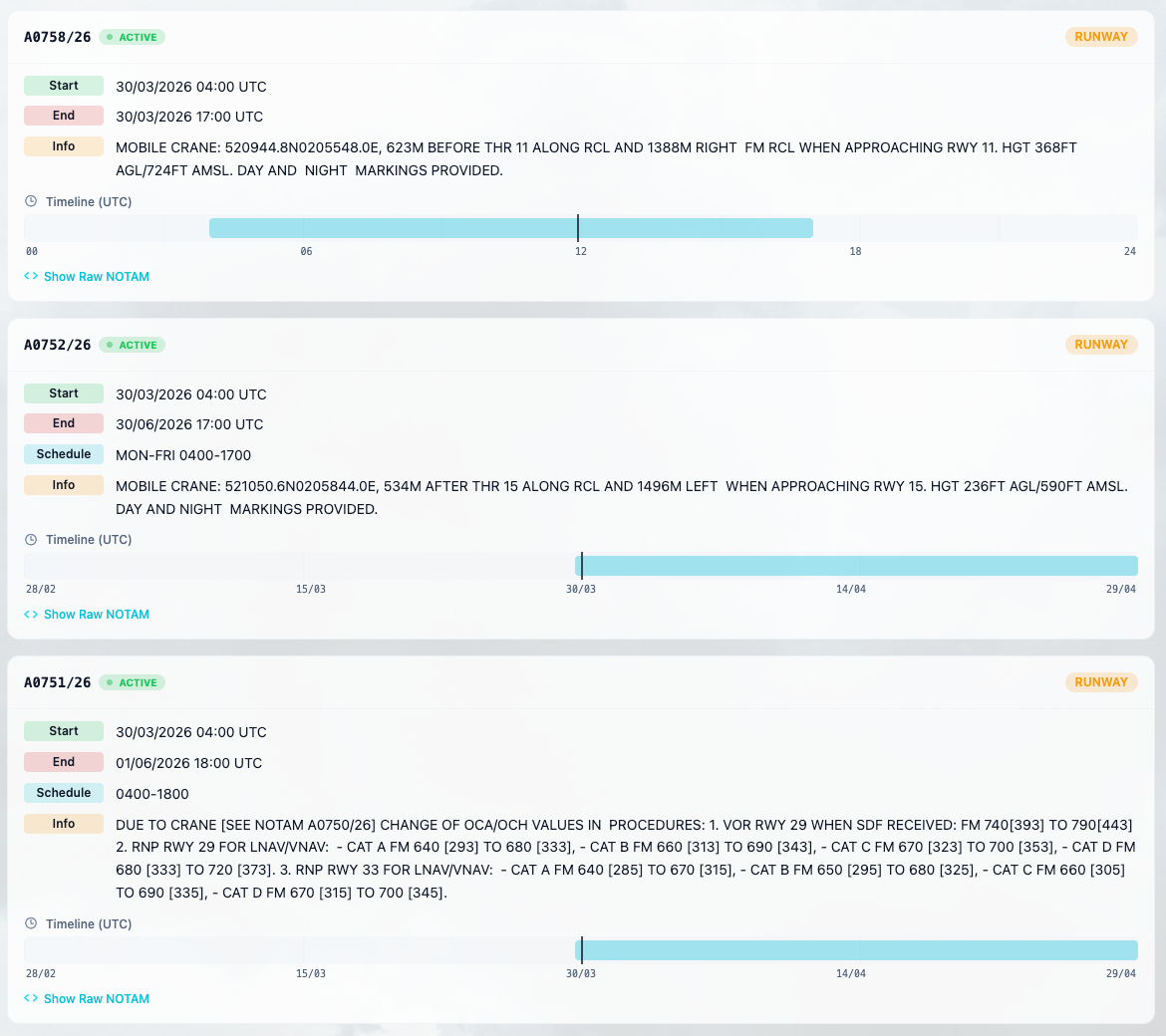Expand Show Raw NOTAM for A0751/26

tap(96, 998)
